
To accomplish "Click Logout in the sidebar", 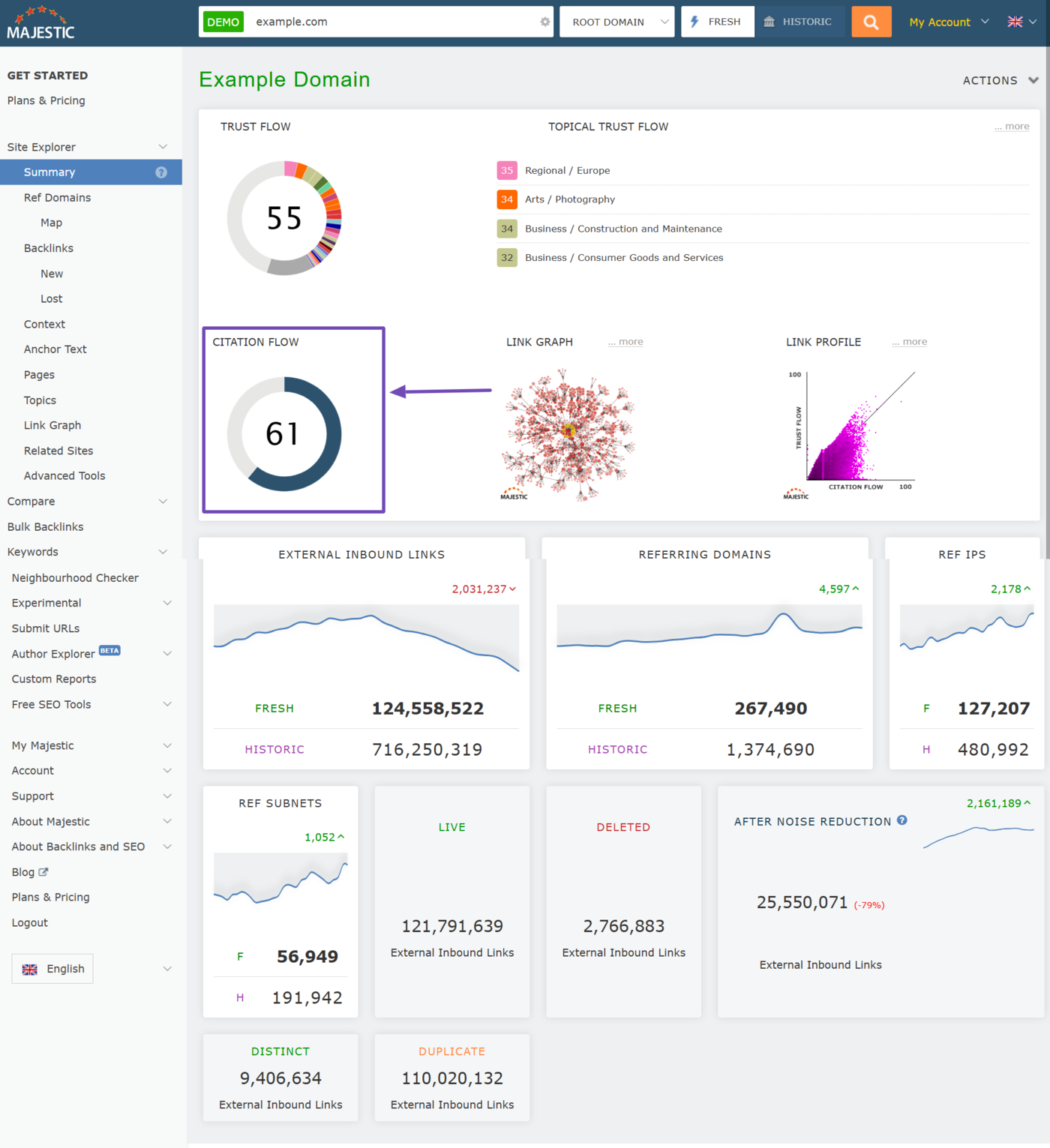I will pyautogui.click(x=29, y=923).
